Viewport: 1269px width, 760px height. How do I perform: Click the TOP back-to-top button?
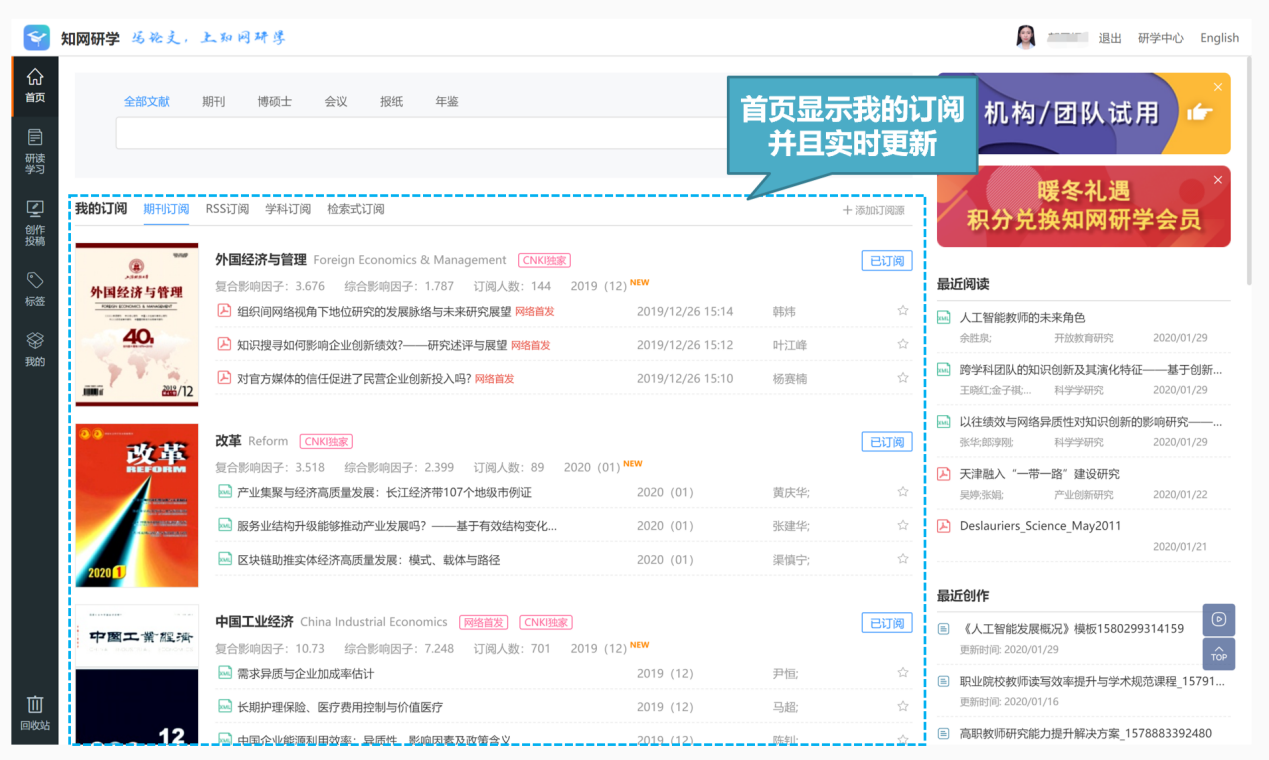point(1219,654)
